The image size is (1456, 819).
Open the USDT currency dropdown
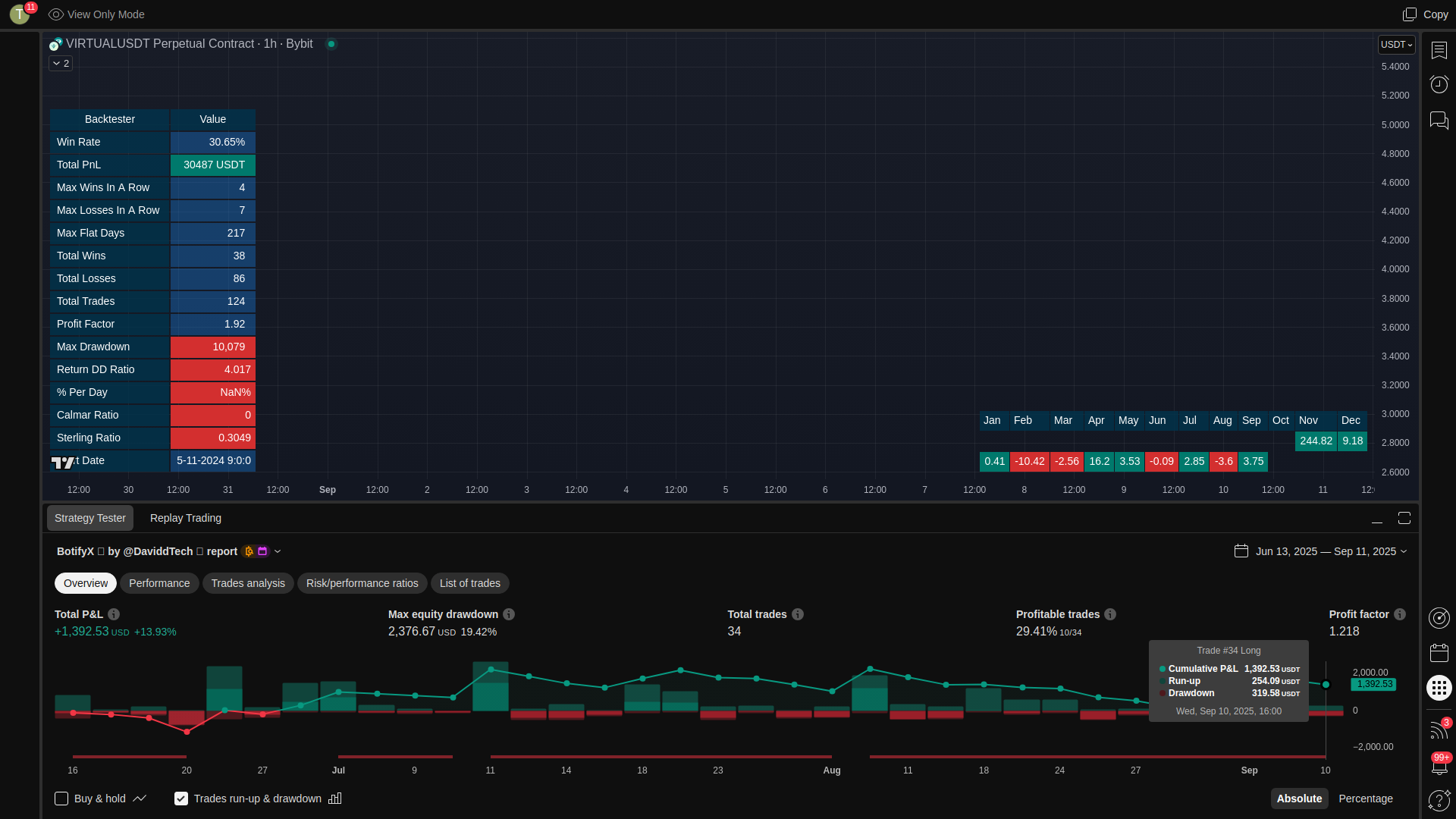click(1396, 45)
